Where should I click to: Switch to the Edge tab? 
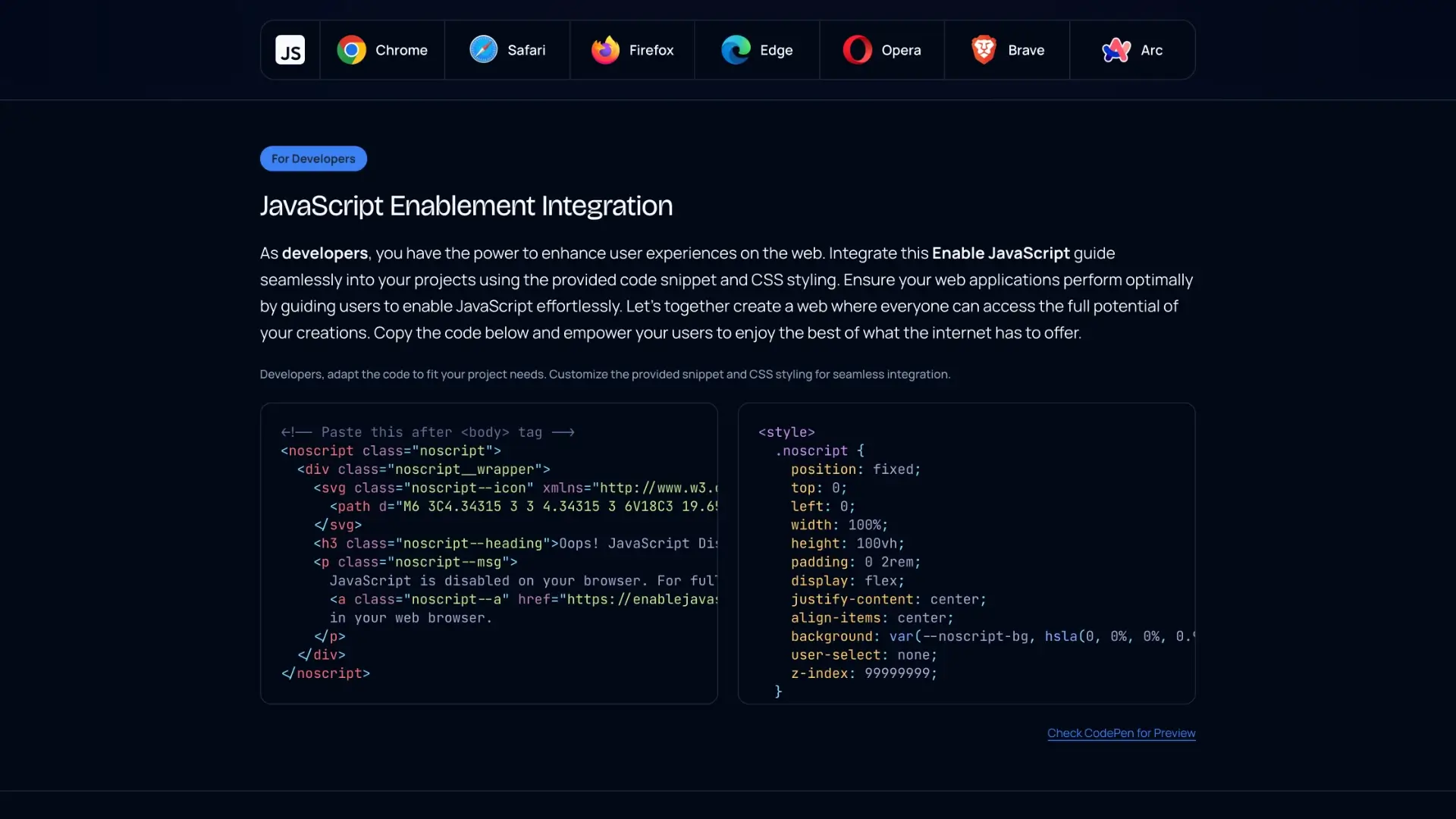[x=758, y=49]
